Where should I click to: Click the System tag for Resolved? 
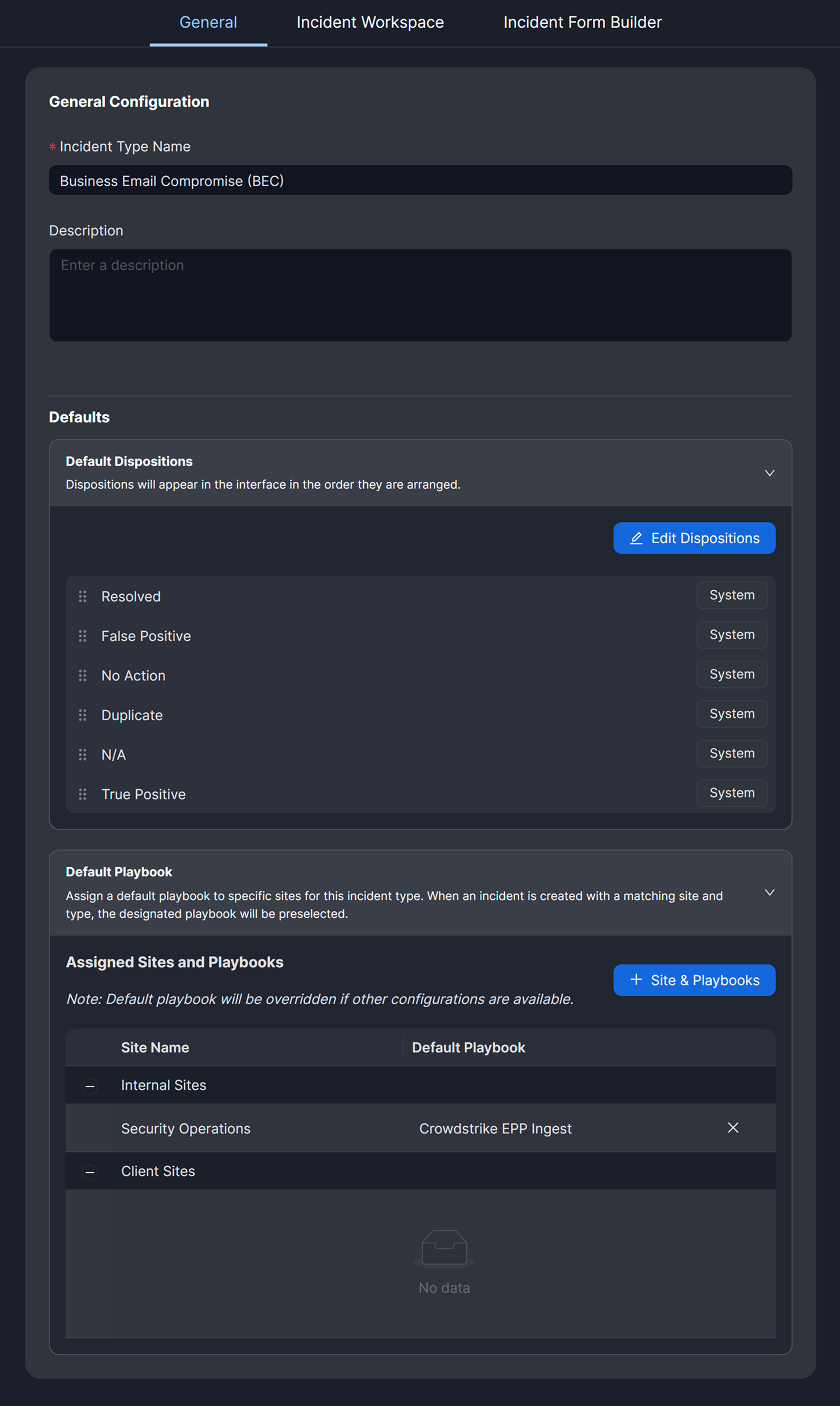tap(731, 595)
